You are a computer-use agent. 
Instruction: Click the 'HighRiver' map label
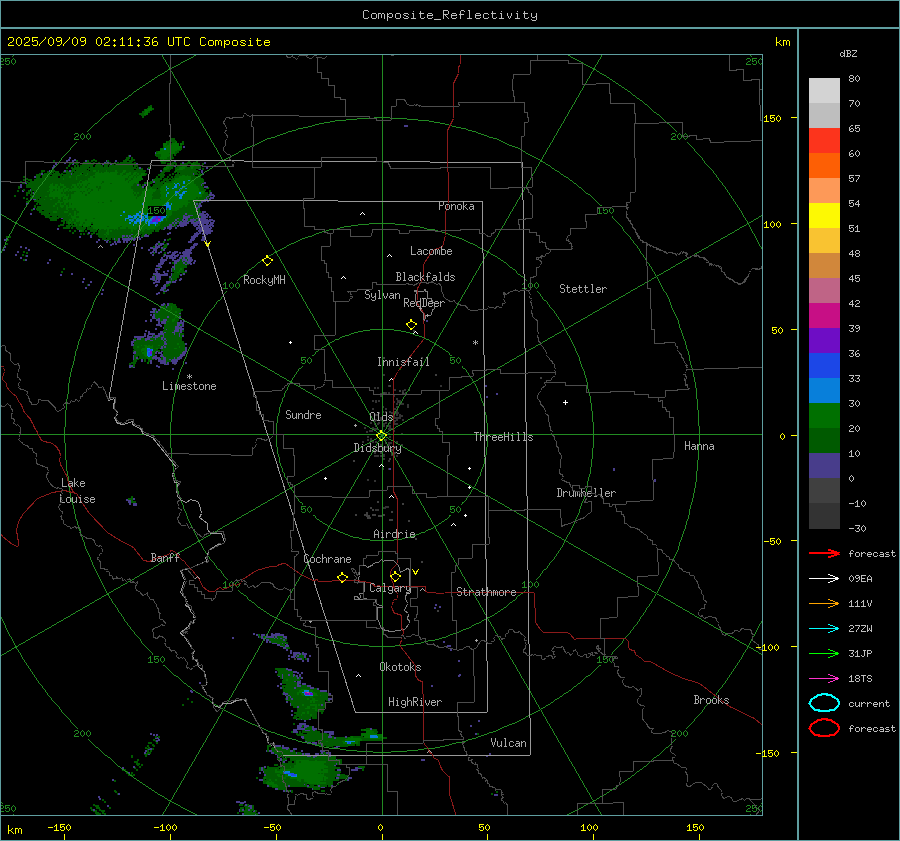tap(414, 702)
